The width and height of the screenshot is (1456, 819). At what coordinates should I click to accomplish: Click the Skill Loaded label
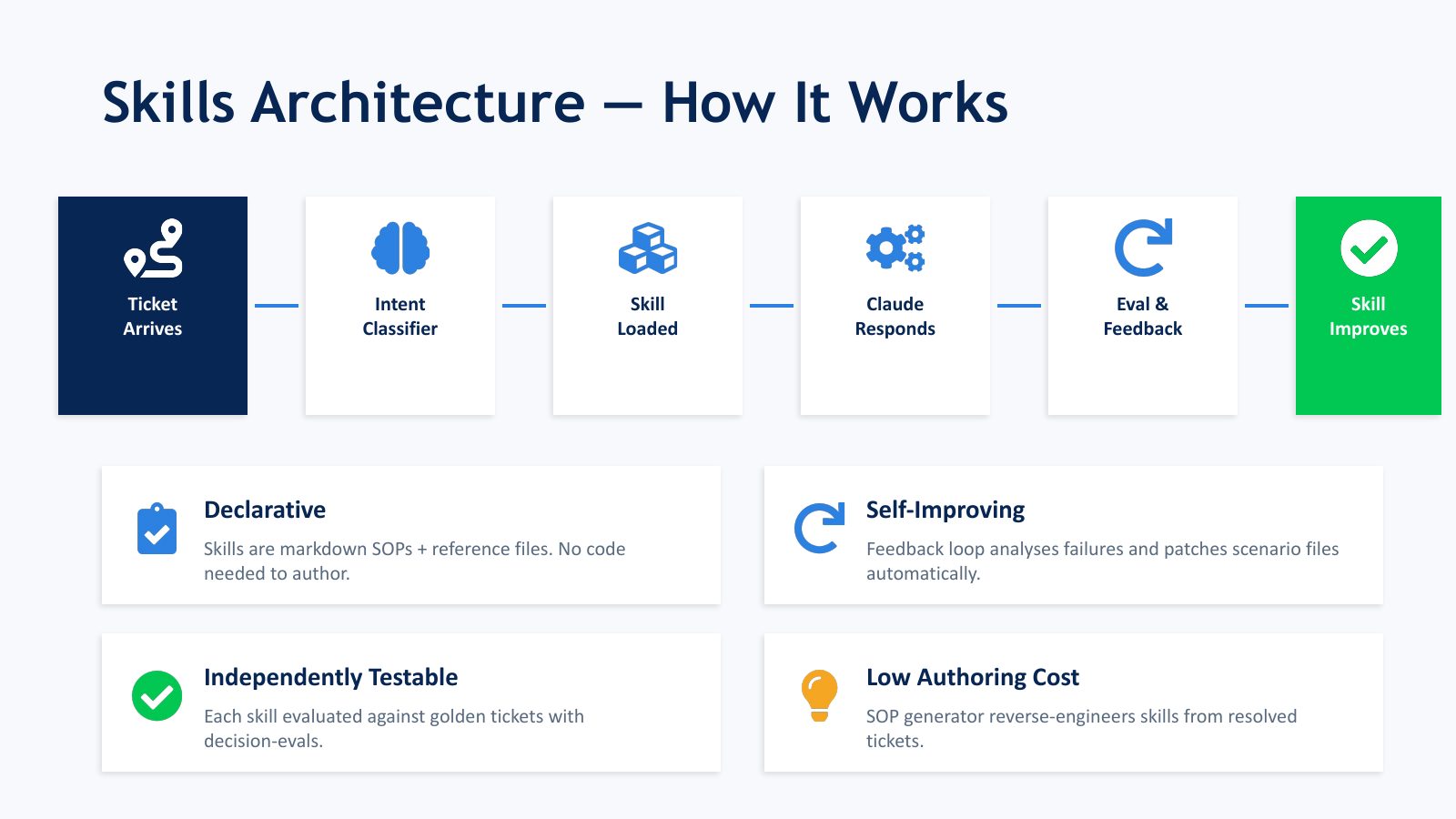pyautogui.click(x=648, y=316)
